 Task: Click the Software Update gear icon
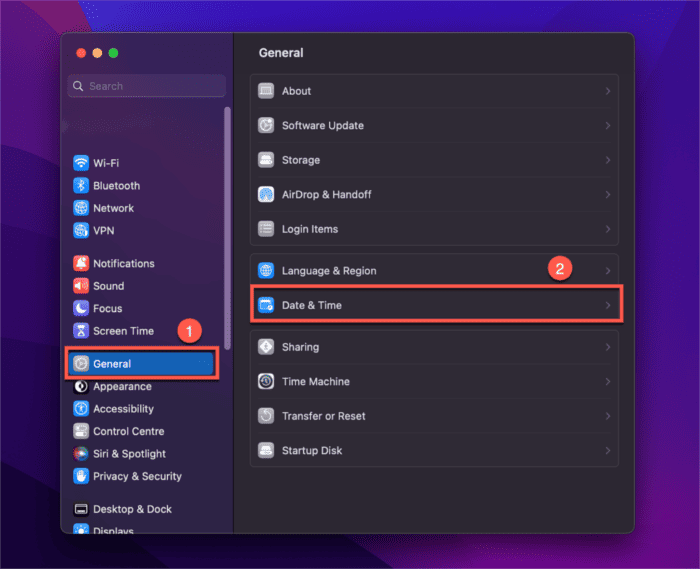pos(266,126)
